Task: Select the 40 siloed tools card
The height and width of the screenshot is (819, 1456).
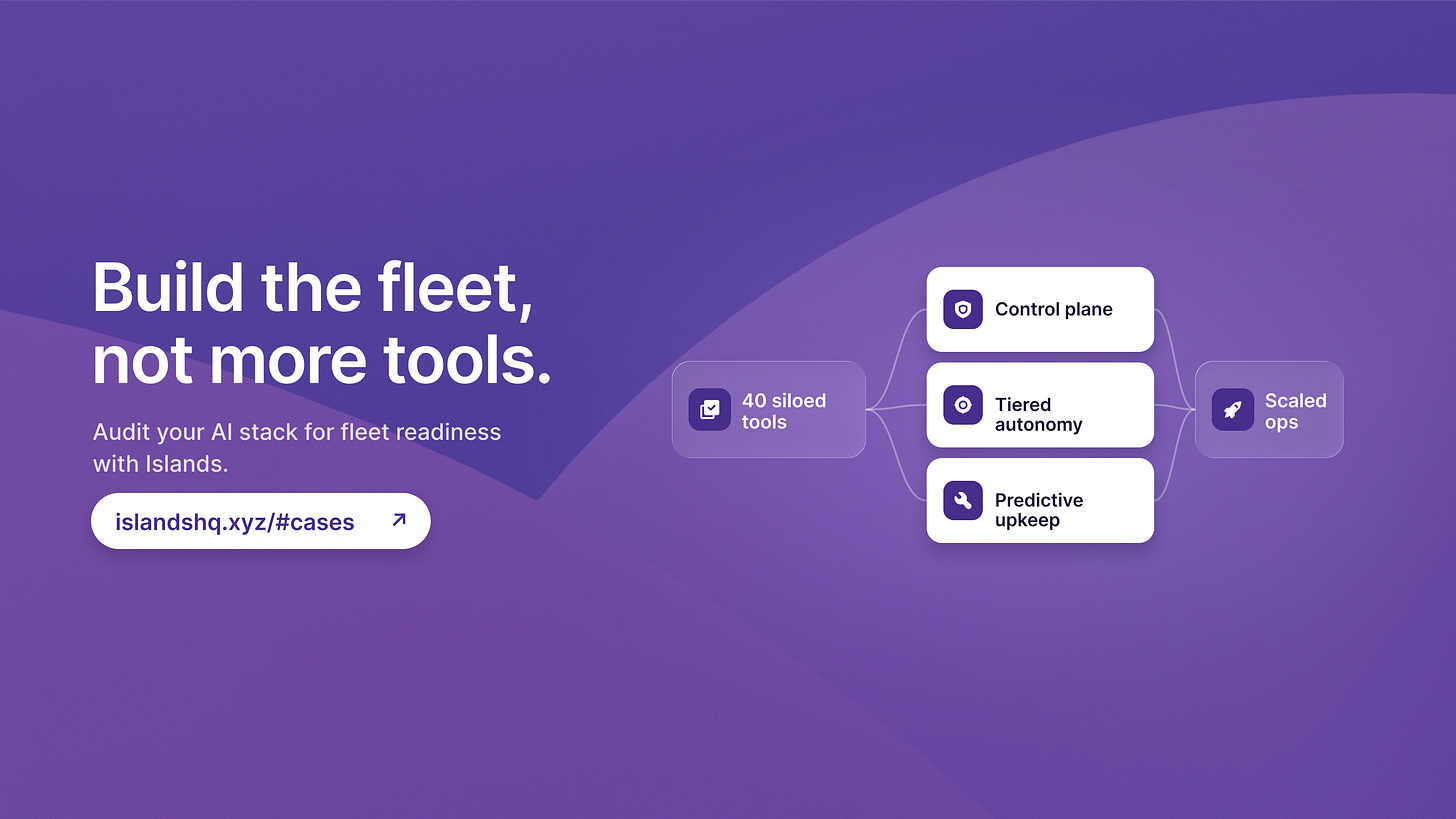Action: pyautogui.click(x=769, y=410)
